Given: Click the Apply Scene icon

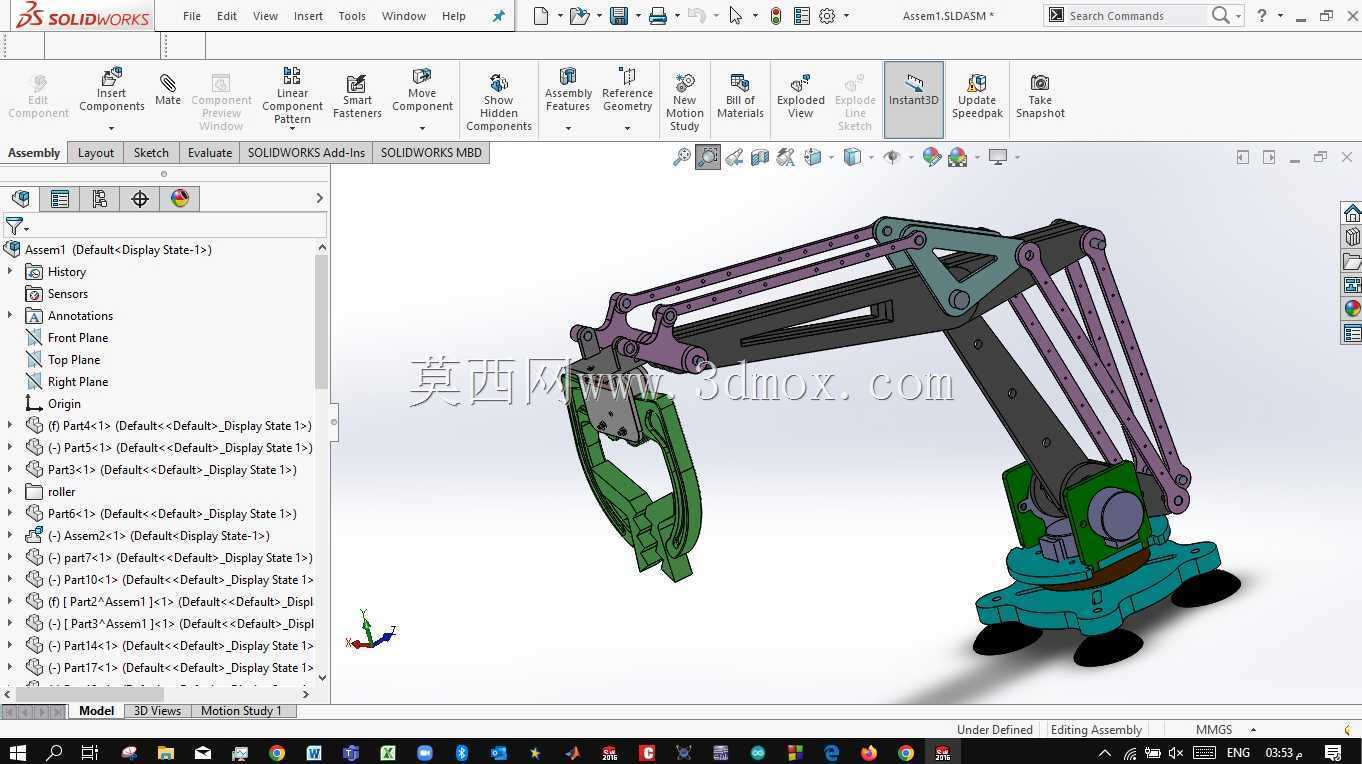Looking at the screenshot, I should [958, 157].
